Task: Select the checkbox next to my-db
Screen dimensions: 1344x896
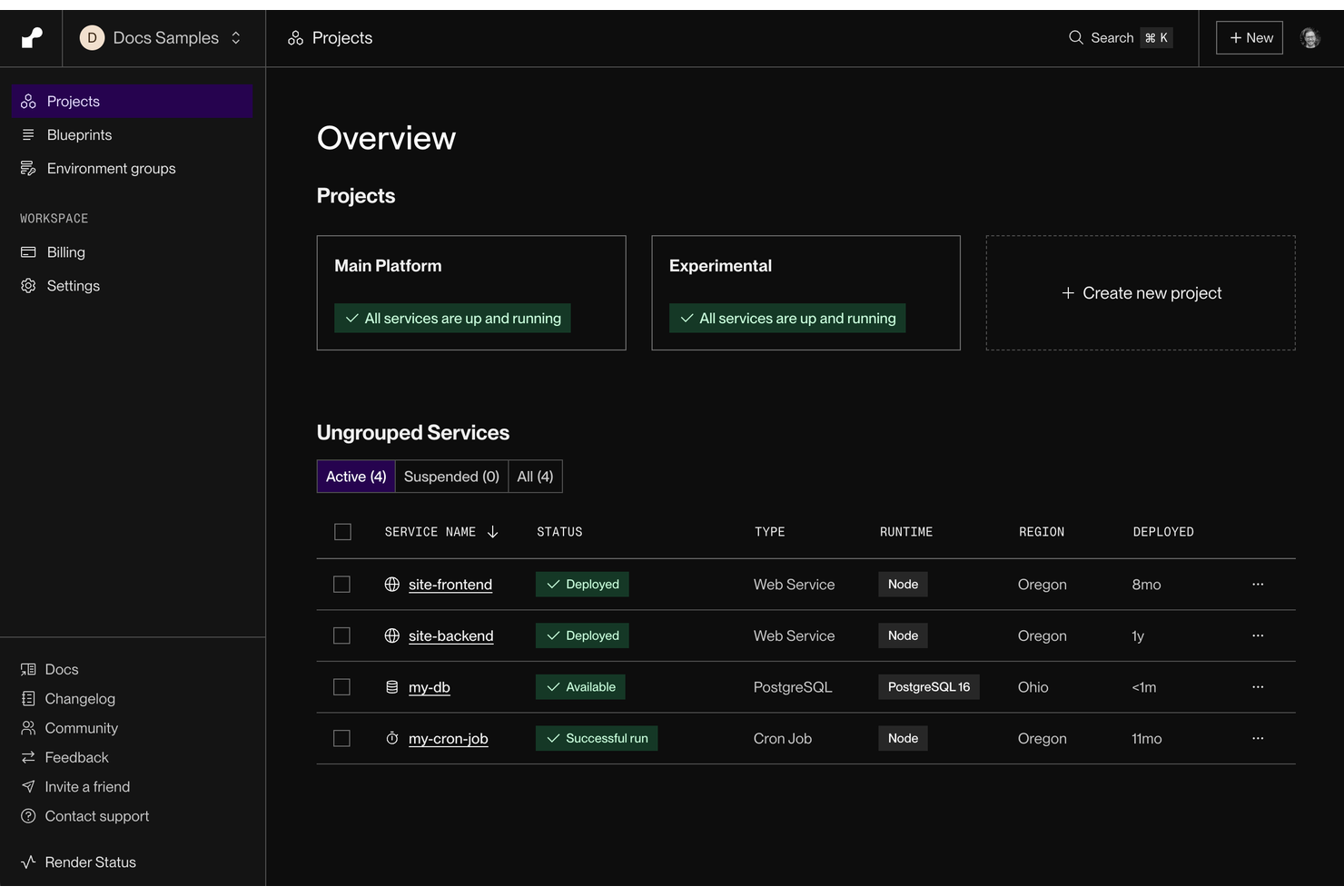Action: click(341, 687)
